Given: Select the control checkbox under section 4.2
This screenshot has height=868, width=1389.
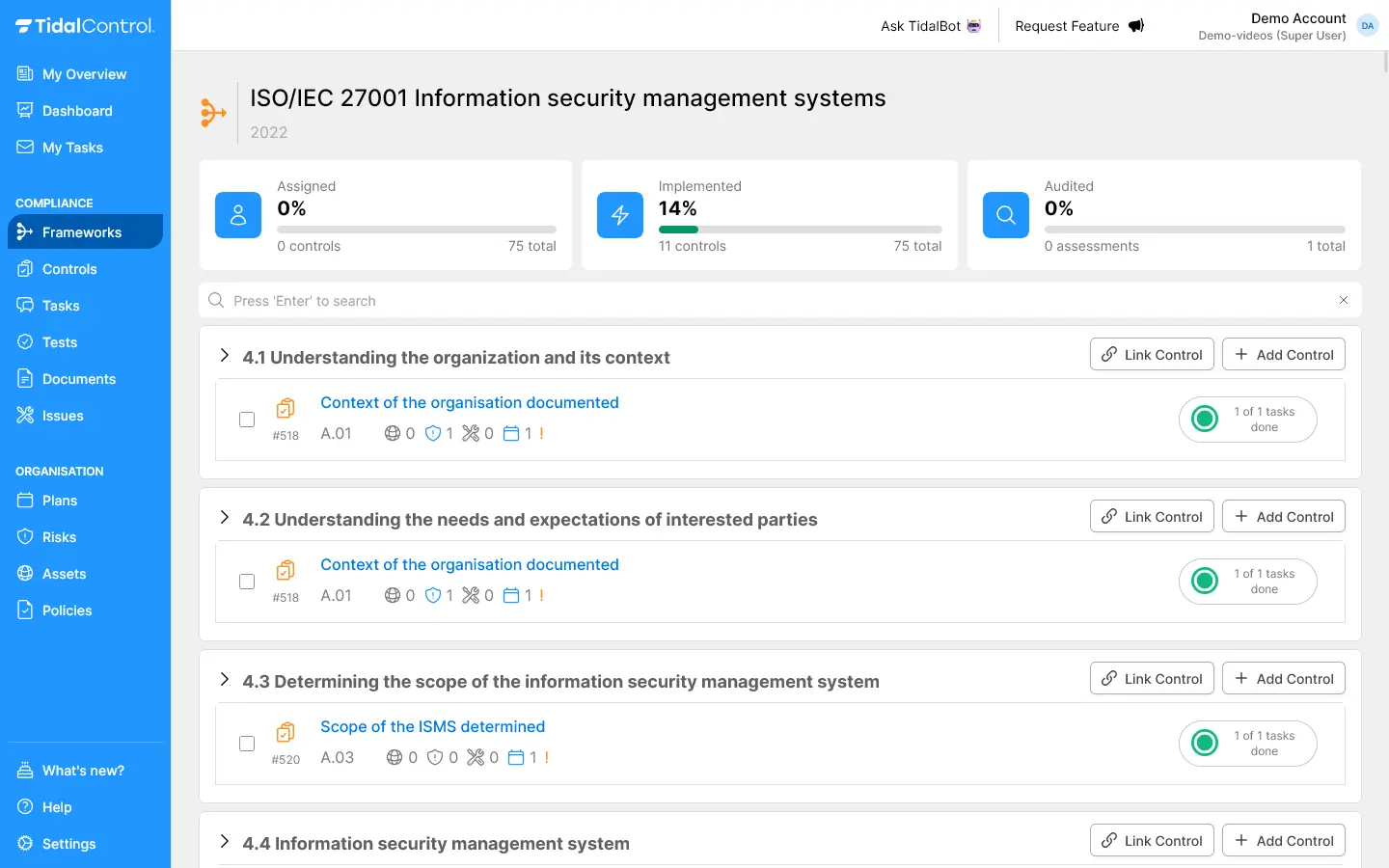Looking at the screenshot, I should coord(247,582).
